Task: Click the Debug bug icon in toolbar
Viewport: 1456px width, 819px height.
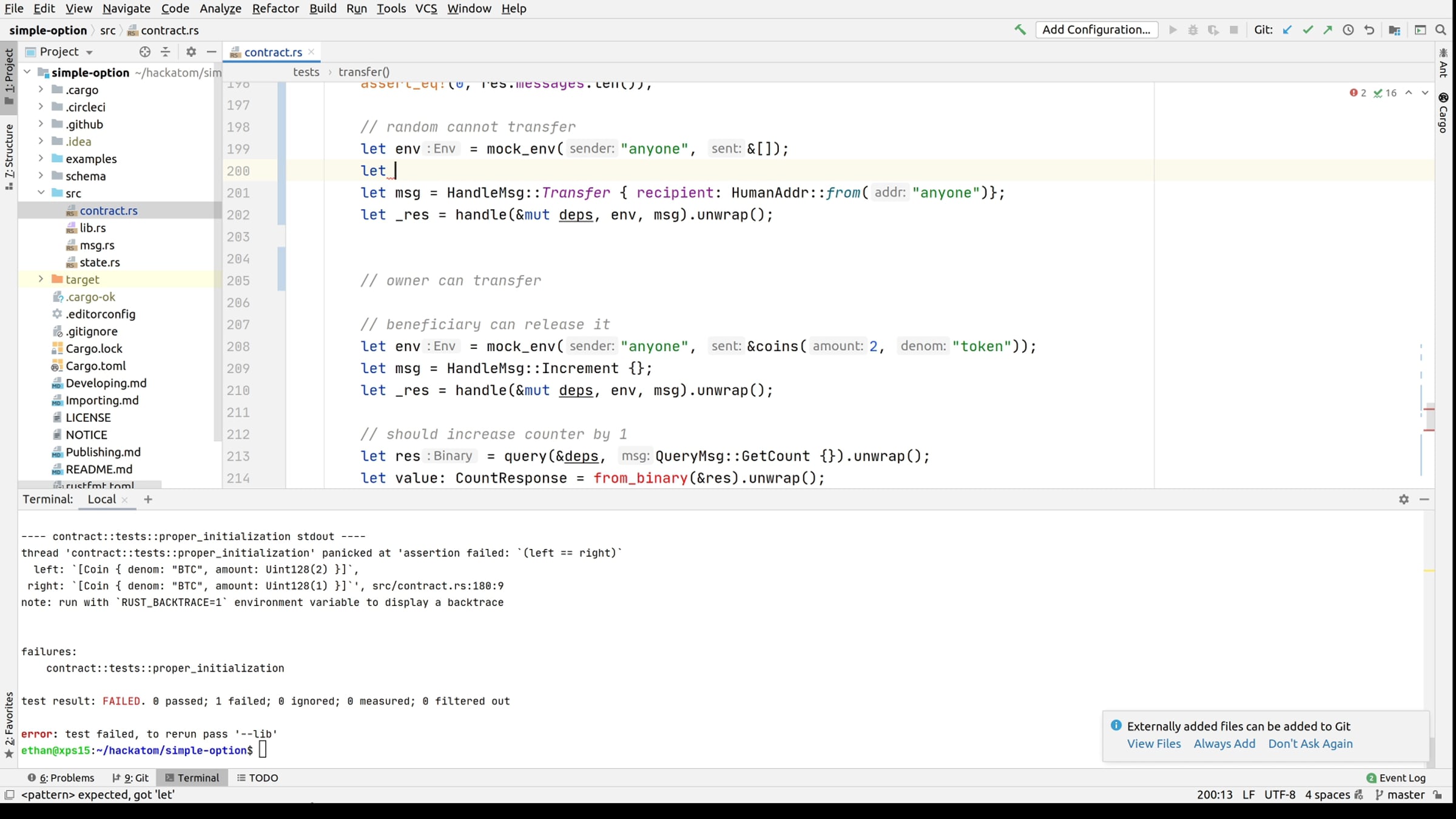Action: click(x=1193, y=30)
